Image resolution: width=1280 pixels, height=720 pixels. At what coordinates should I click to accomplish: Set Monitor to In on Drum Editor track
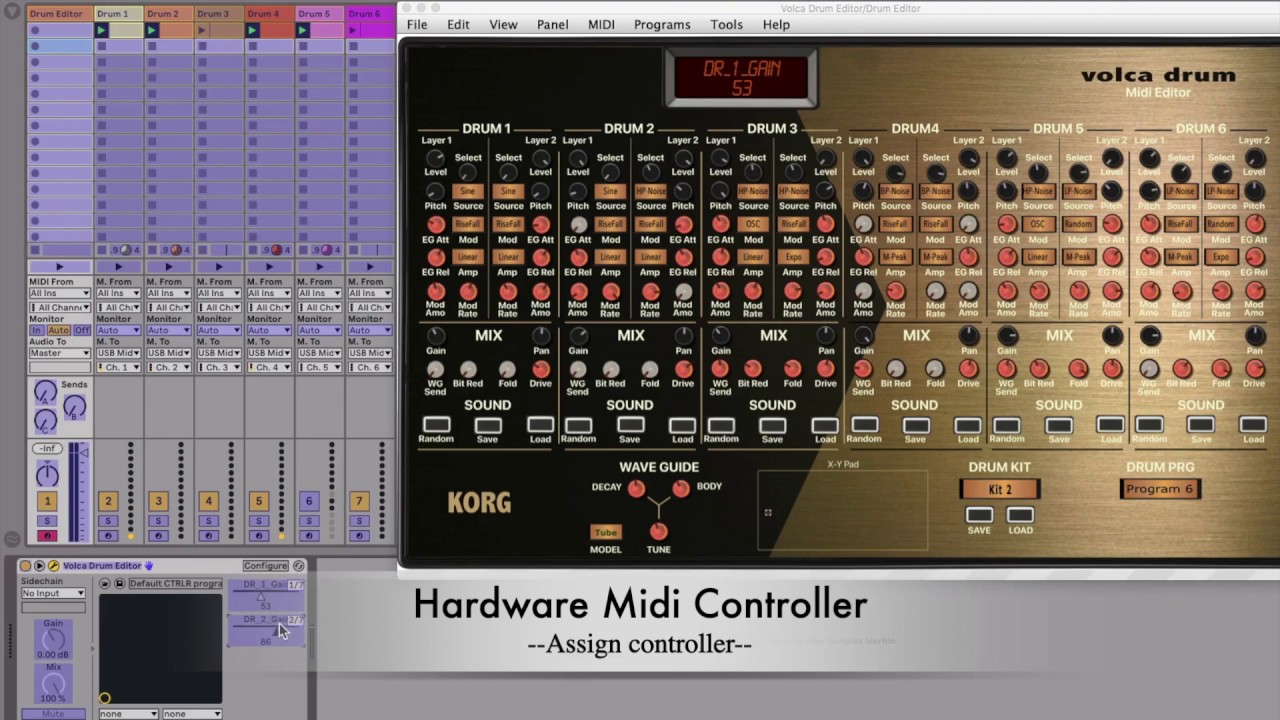point(36,330)
